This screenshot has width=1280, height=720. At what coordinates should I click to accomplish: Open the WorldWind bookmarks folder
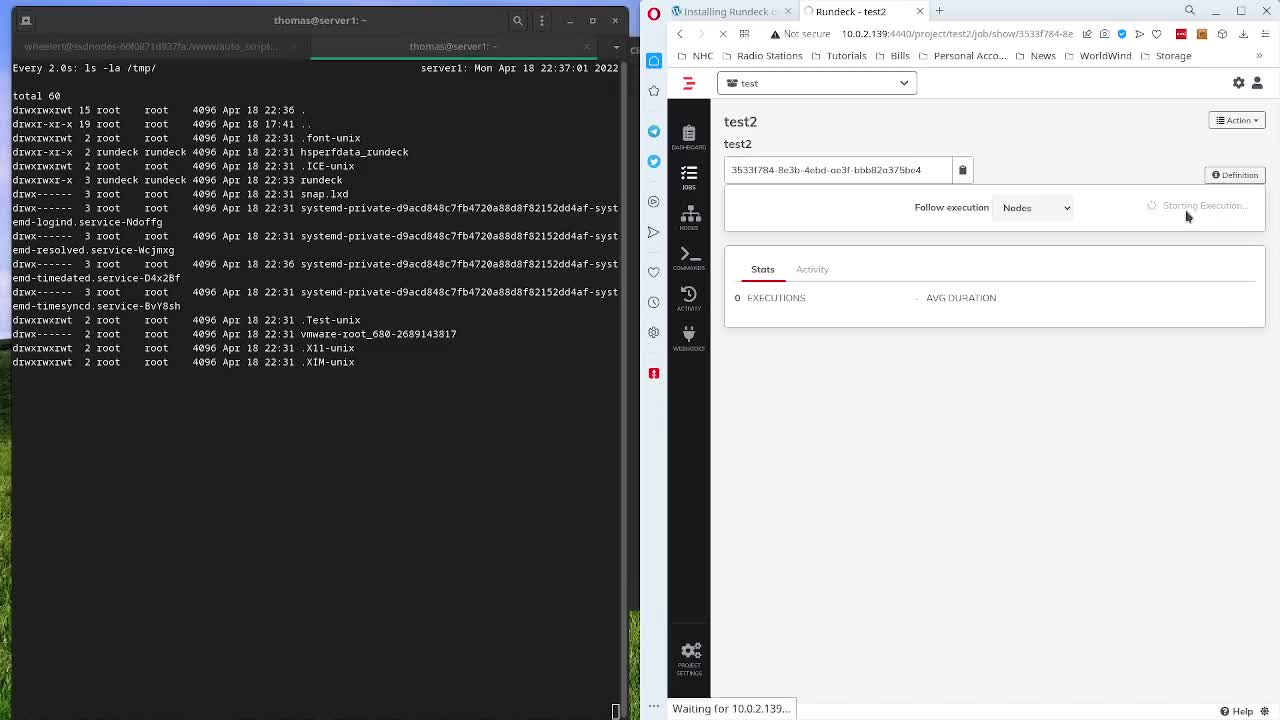coord(1098,56)
